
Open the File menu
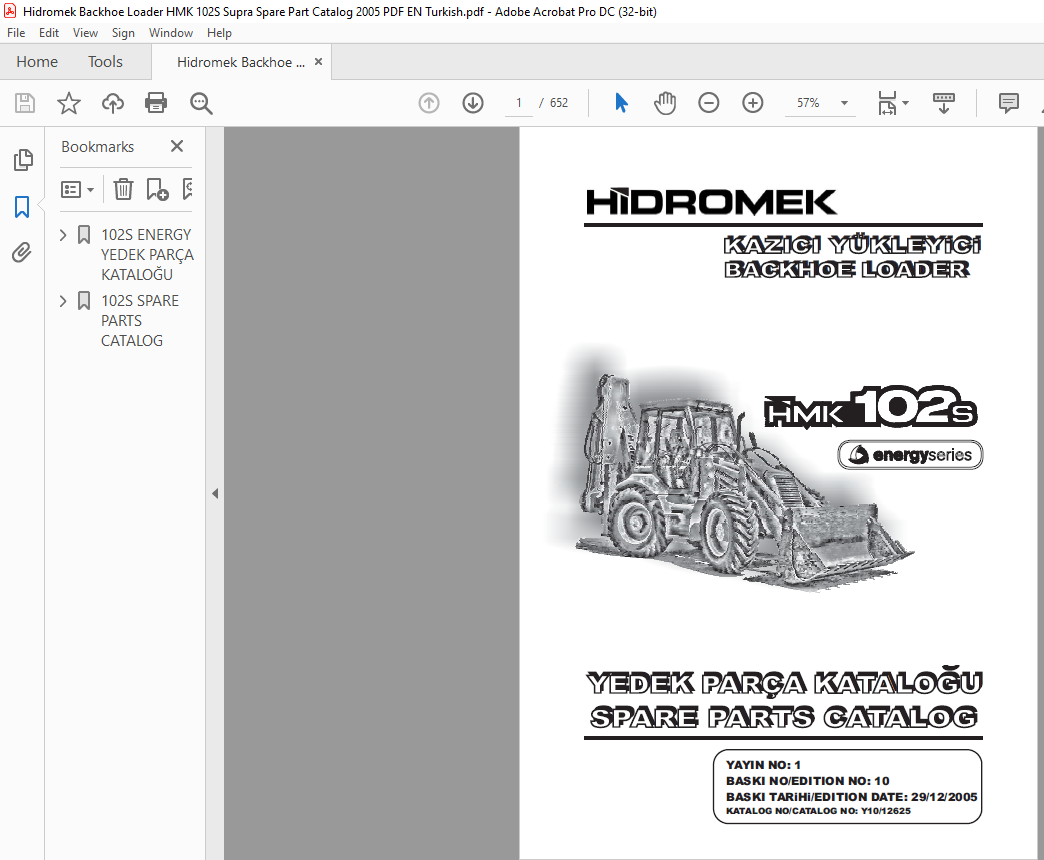(x=16, y=33)
